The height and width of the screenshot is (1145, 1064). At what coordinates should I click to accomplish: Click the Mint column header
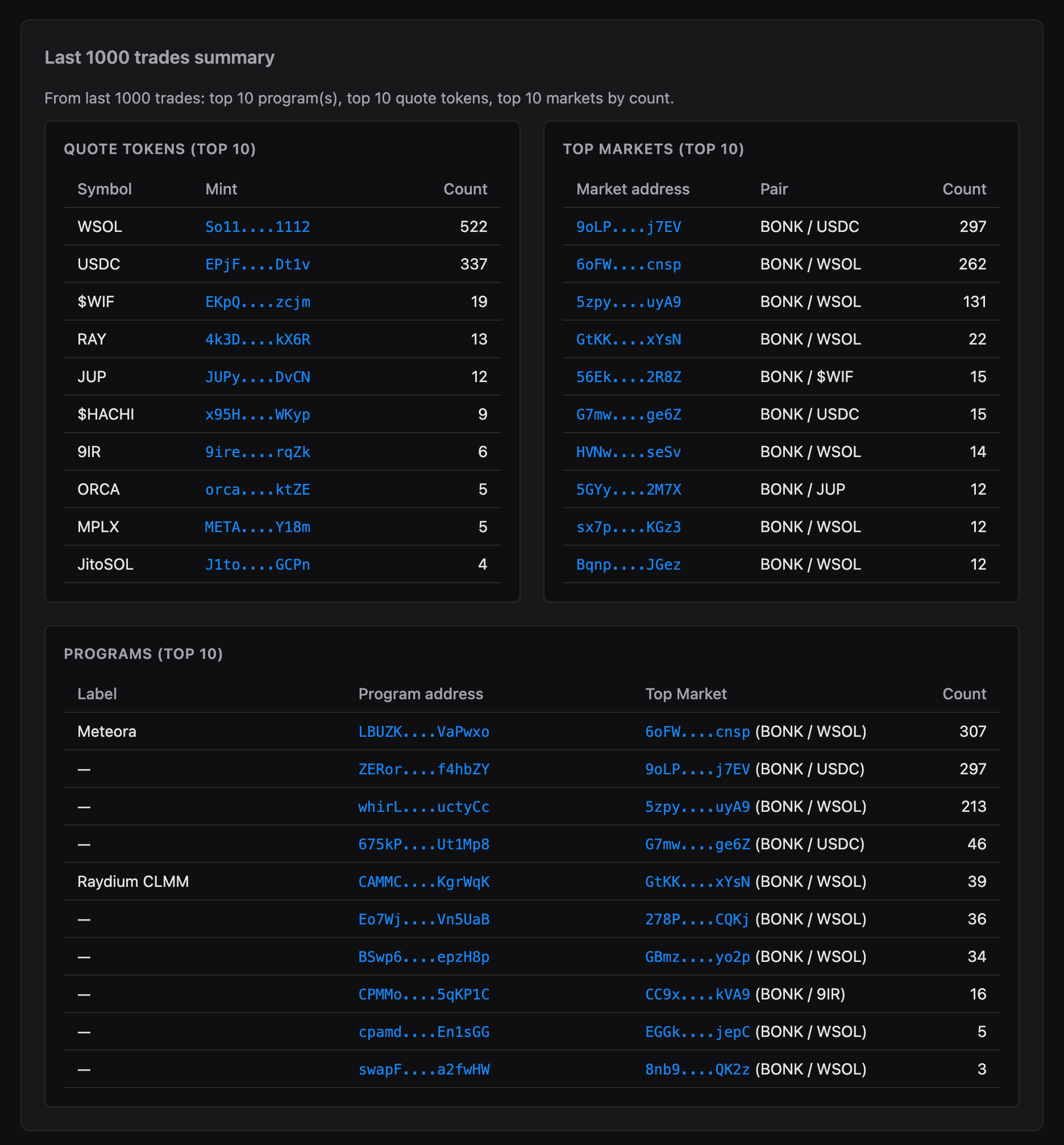221,189
